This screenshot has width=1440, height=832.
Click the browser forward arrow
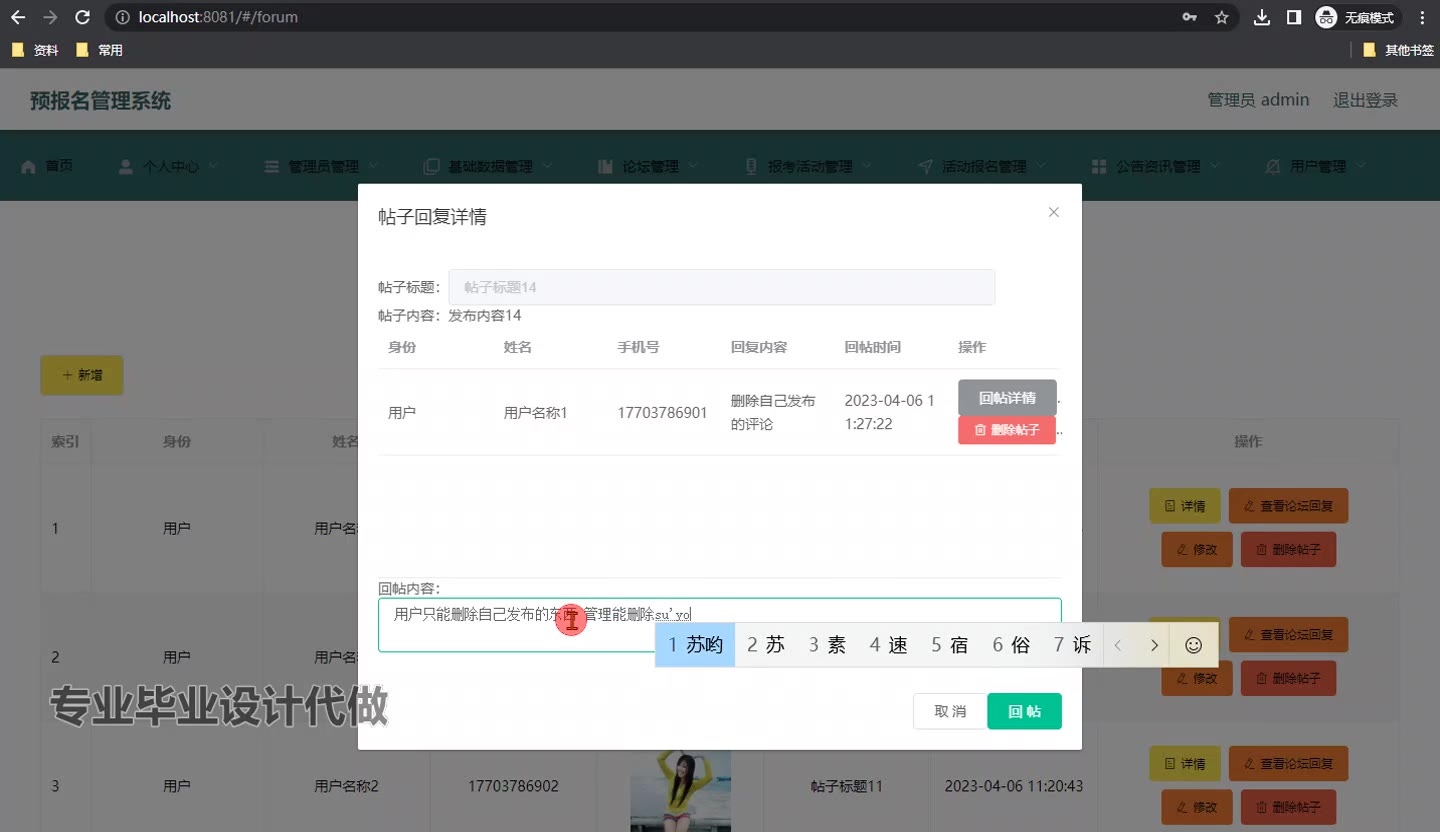[50, 17]
